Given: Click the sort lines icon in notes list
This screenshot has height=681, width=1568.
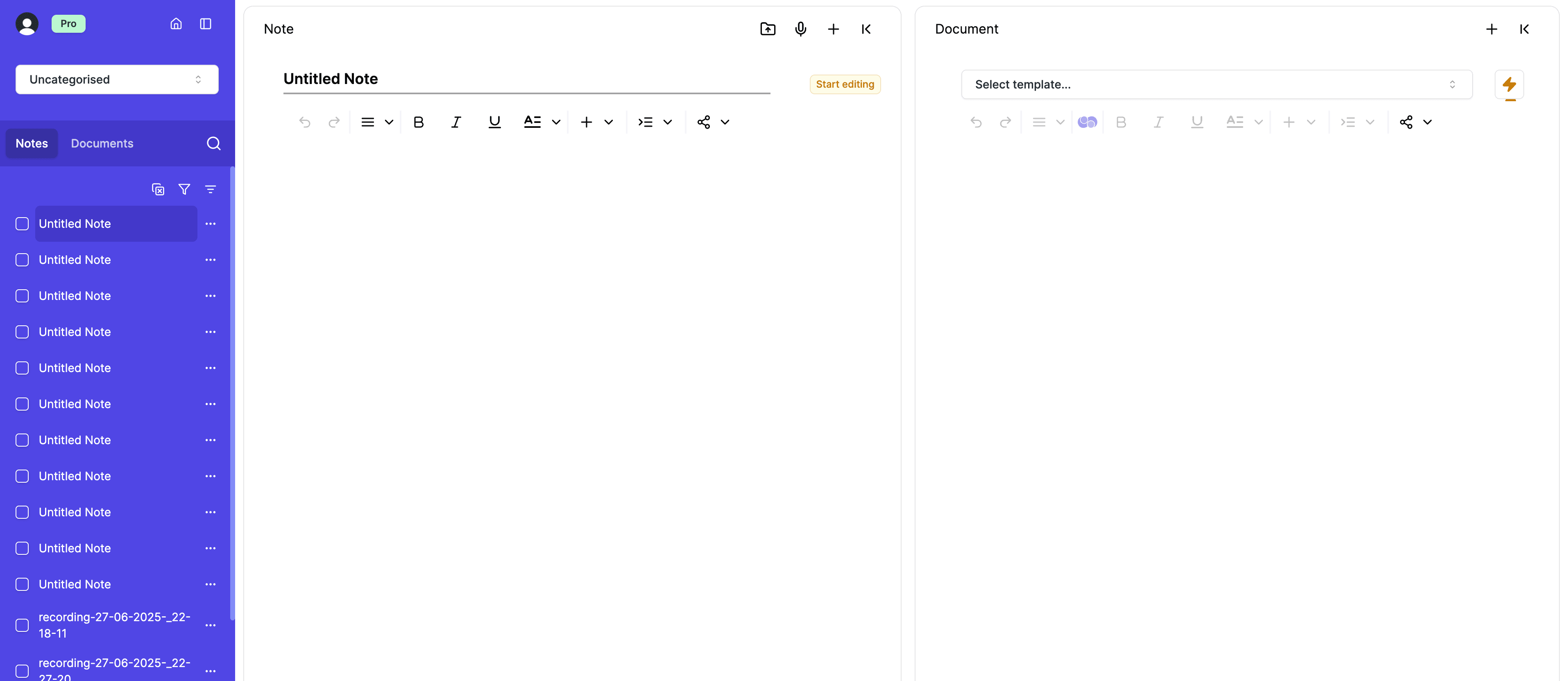Looking at the screenshot, I should pyautogui.click(x=211, y=189).
